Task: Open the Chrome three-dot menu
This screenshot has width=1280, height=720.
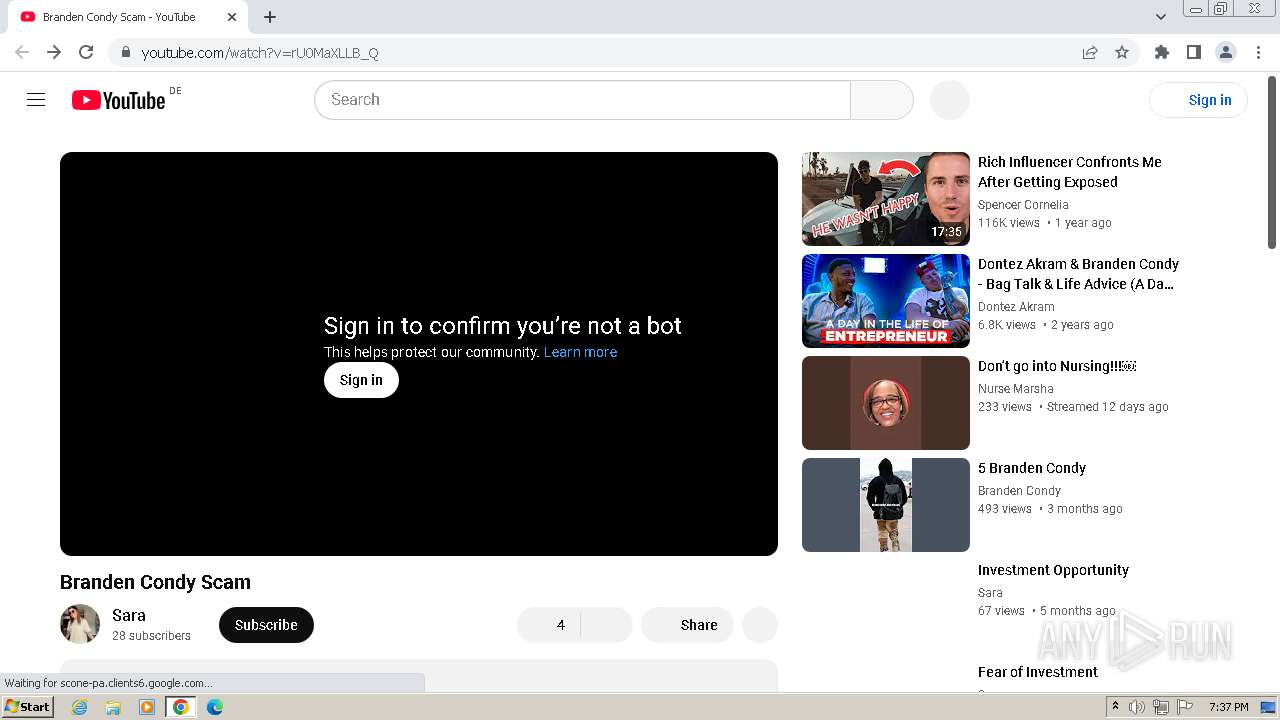Action: coord(1258,52)
